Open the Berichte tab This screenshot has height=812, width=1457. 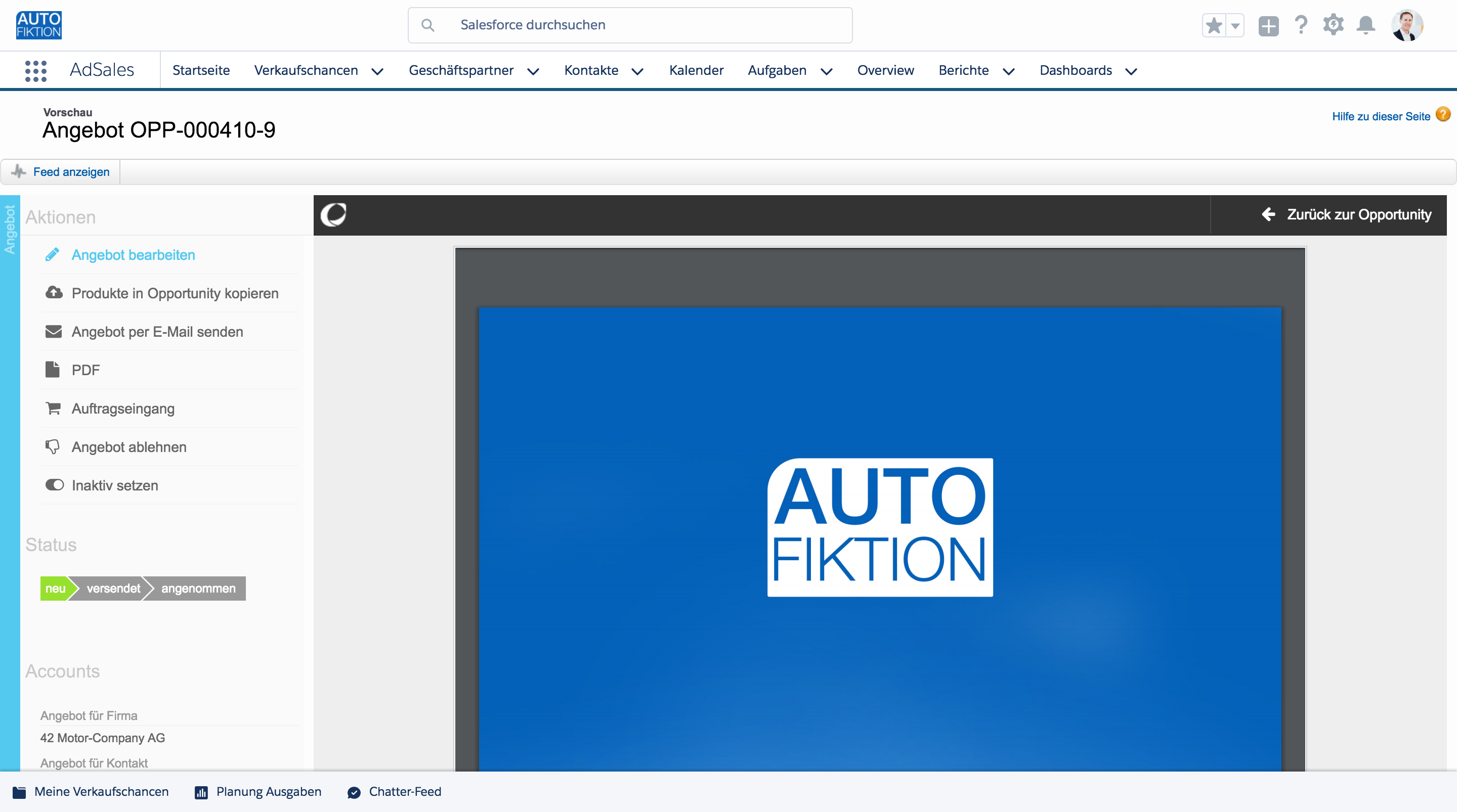click(964, 70)
